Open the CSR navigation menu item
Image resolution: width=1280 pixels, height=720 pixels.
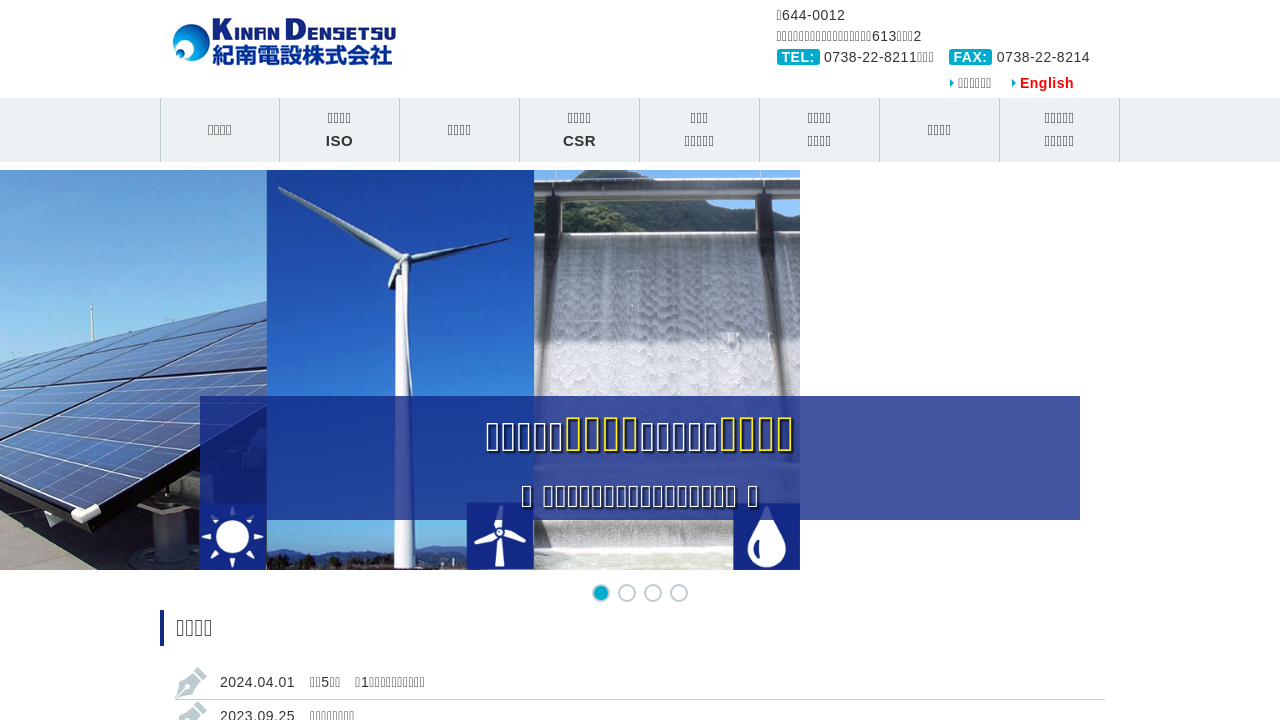(x=579, y=130)
